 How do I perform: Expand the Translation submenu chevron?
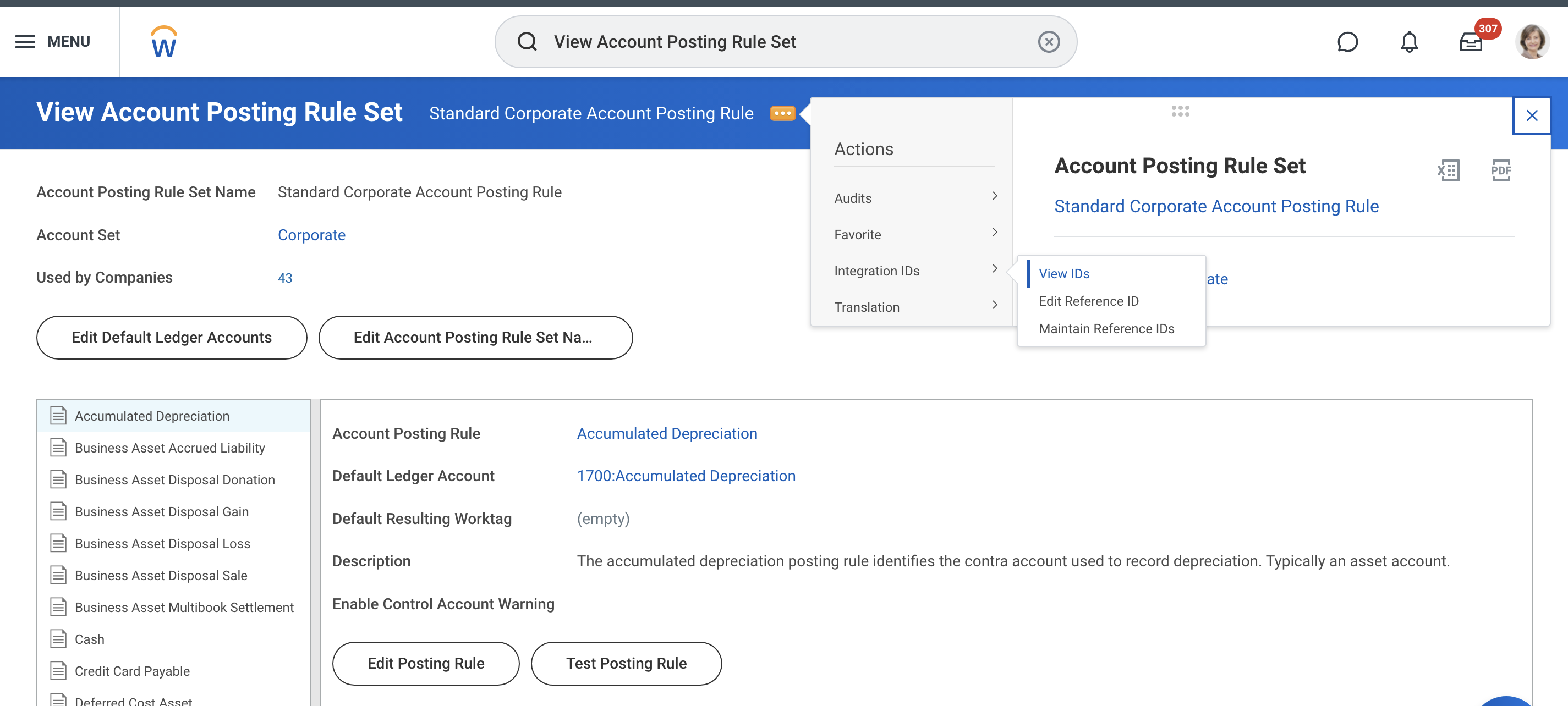995,305
